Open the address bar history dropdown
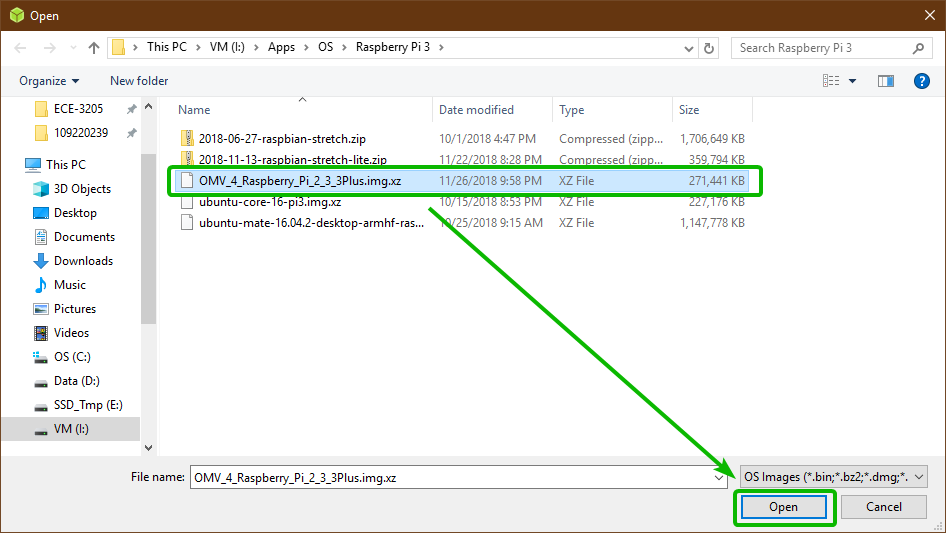 point(688,48)
